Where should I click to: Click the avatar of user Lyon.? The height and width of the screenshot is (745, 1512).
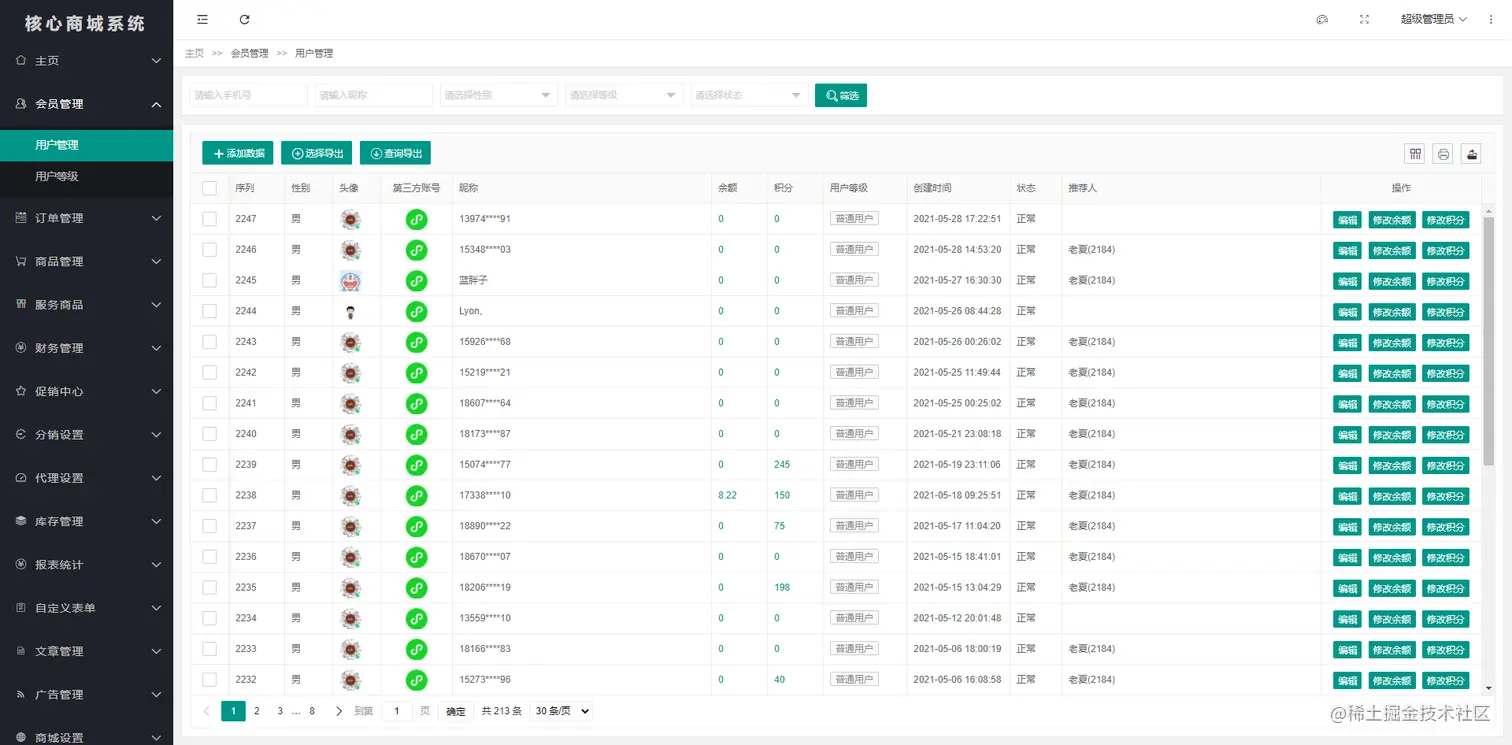click(x=350, y=312)
